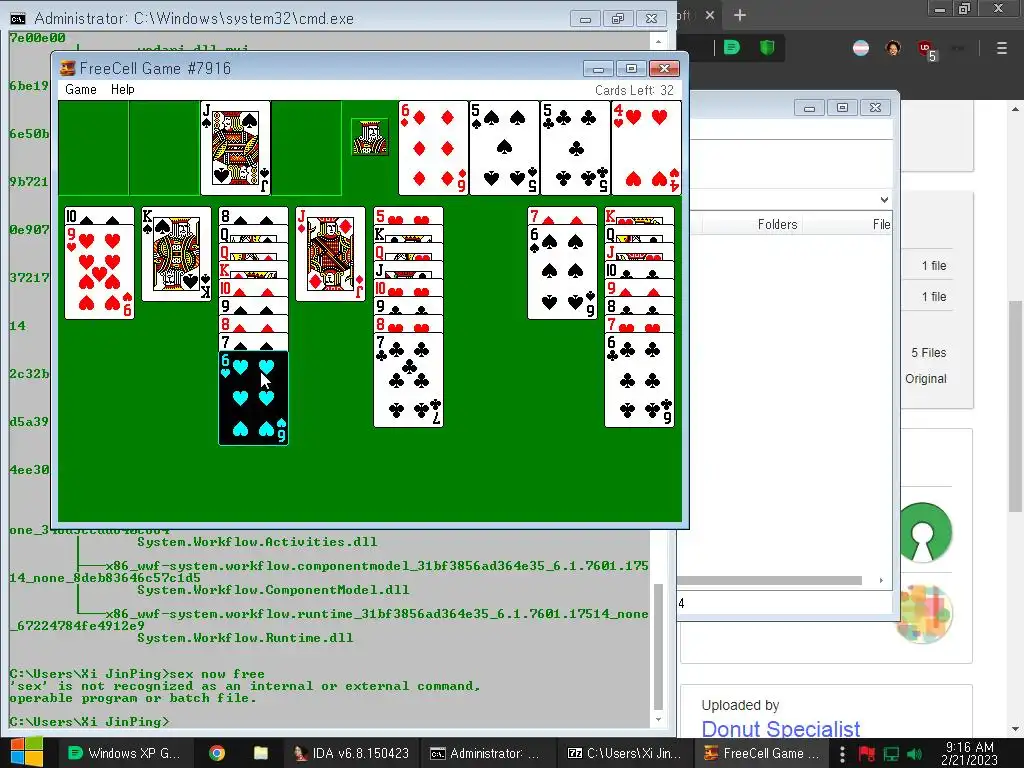The image size is (1024, 768).
Task: Open File Explorer from the taskbar
Action: 261,753
